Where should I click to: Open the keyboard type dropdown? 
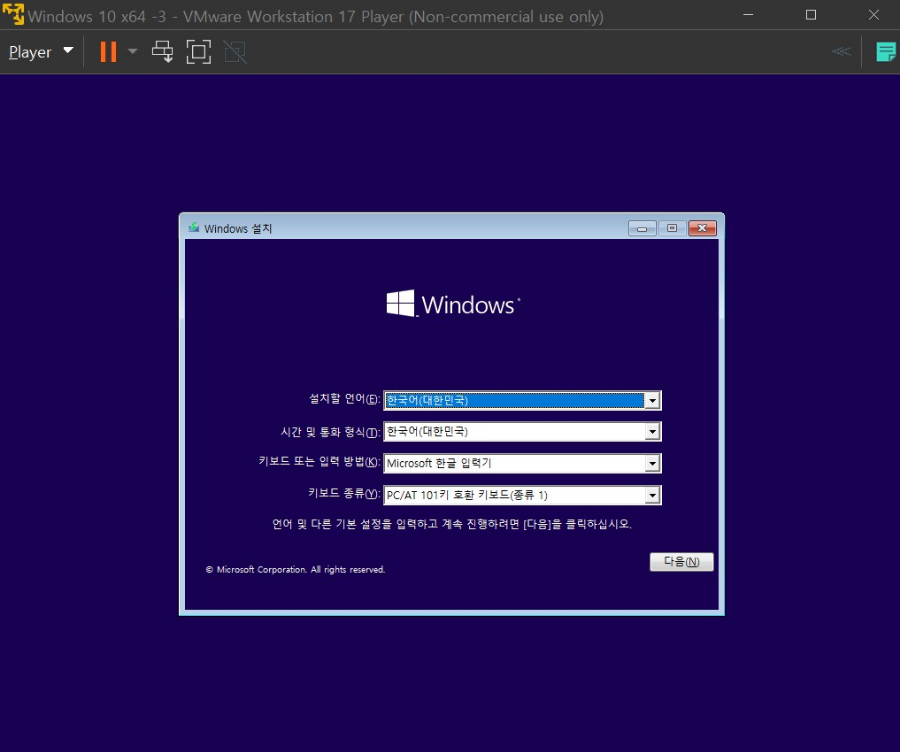(x=652, y=495)
